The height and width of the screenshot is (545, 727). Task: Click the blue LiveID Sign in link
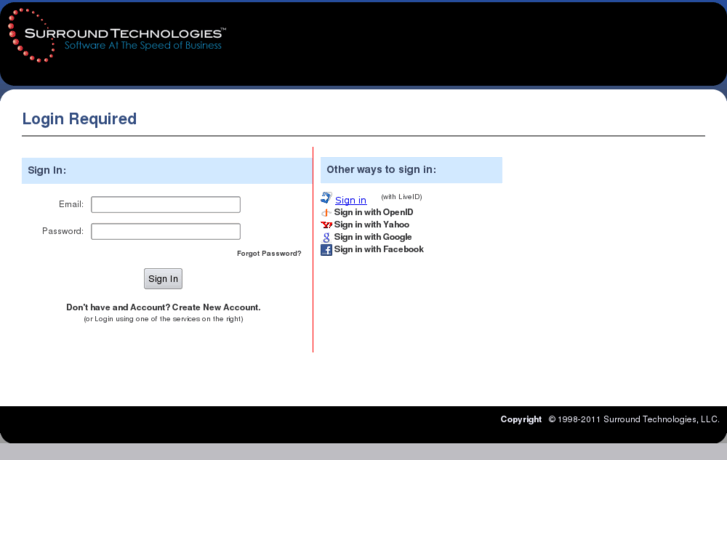coord(351,200)
